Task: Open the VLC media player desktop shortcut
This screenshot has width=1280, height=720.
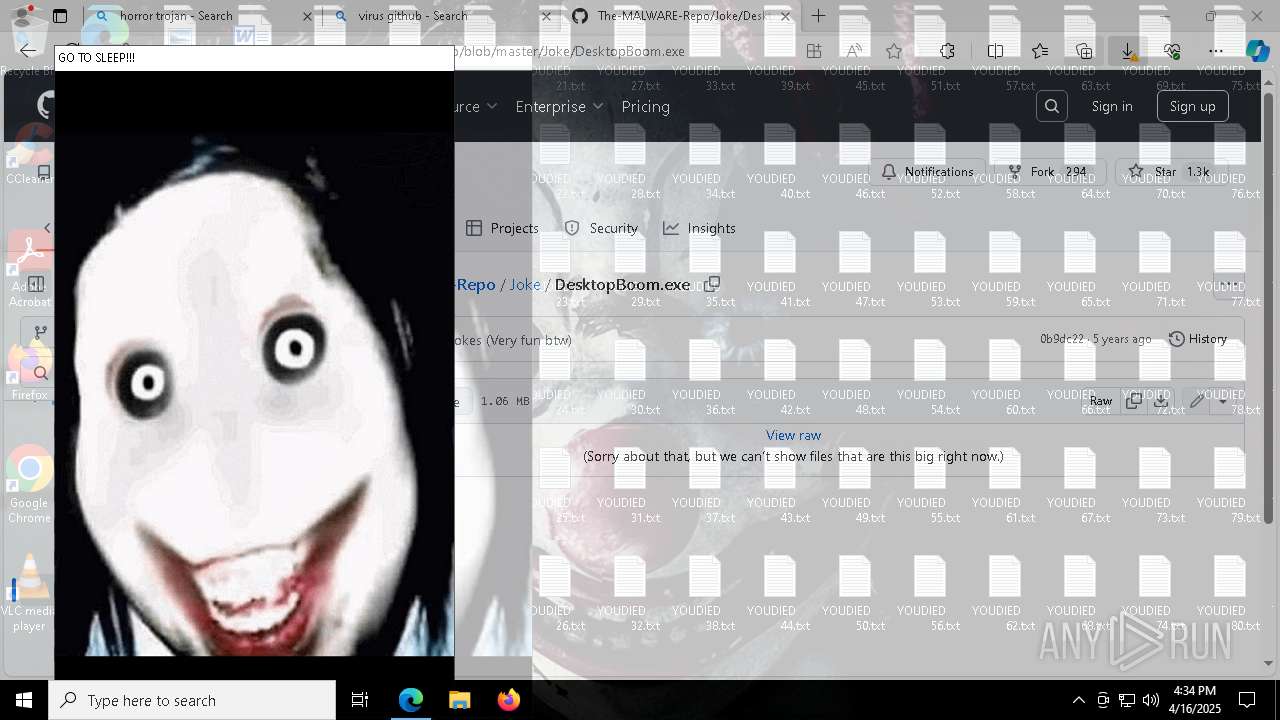Action: [29, 594]
